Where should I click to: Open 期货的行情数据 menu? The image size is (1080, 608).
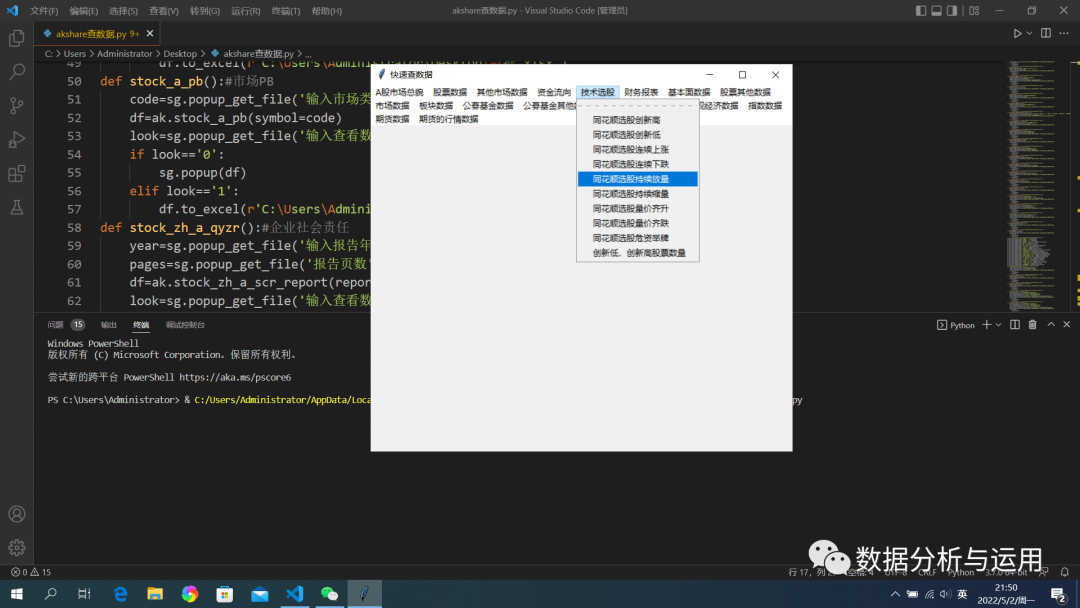coord(448,119)
